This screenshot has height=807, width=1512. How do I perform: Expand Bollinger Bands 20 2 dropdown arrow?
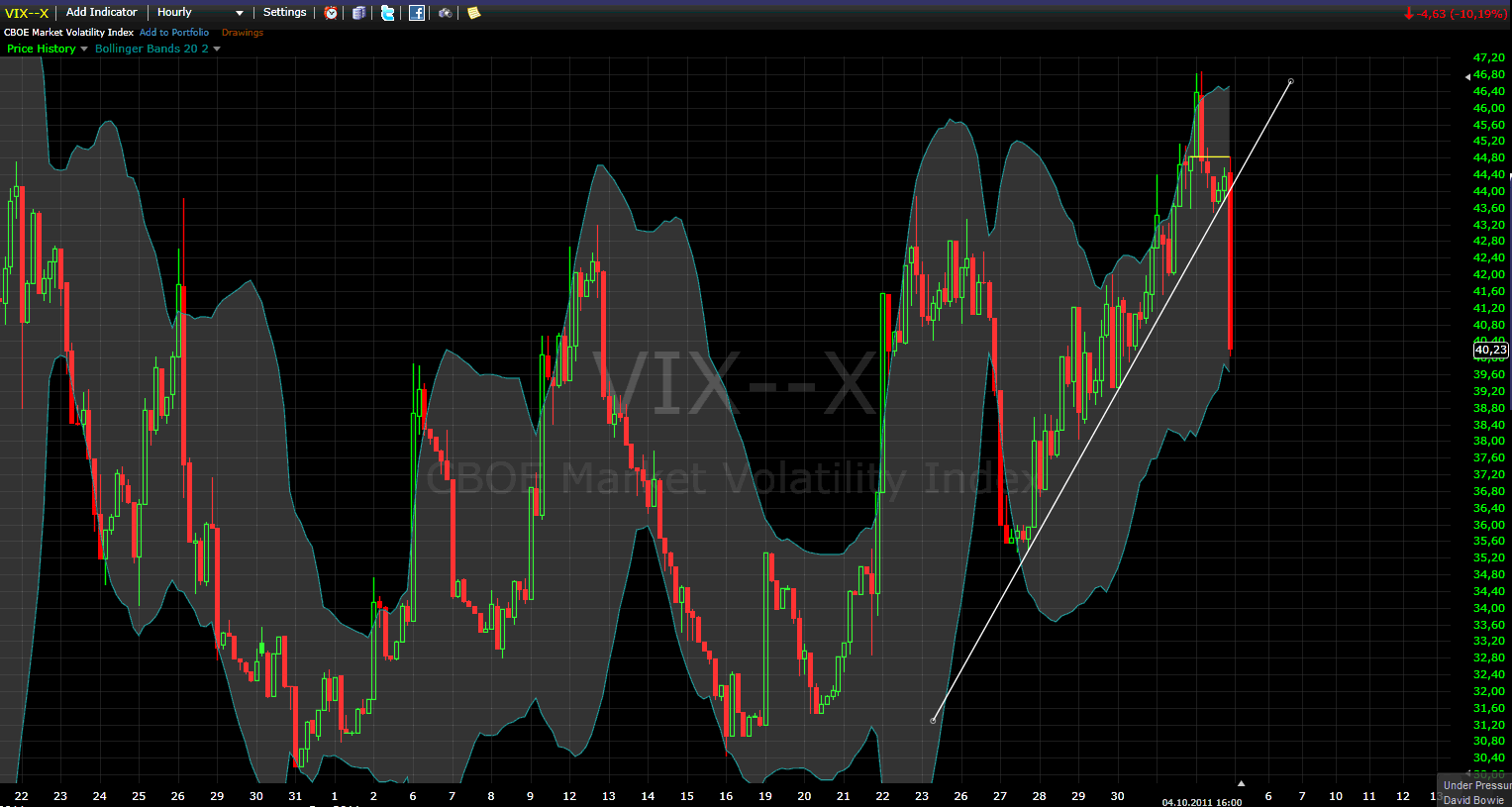(217, 50)
